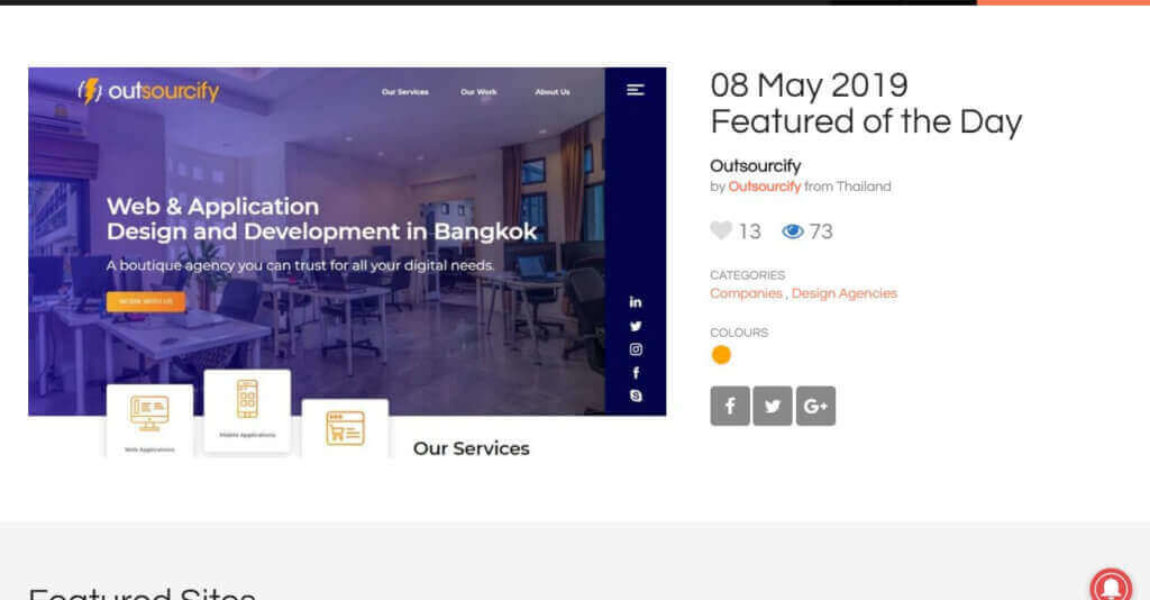This screenshot has height=600, width=1150.
Task: Open the Our Services menu item
Action: click(405, 92)
